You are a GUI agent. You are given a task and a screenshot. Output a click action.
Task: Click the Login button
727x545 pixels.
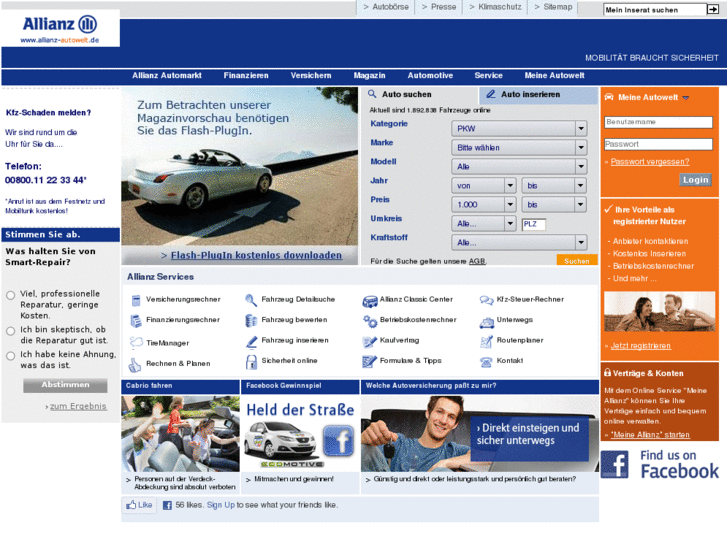coord(695,180)
